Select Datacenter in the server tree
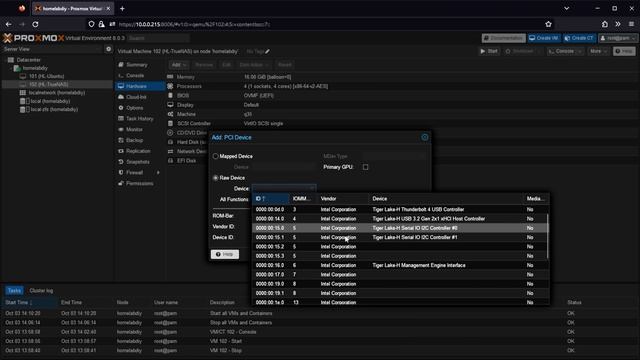The width and height of the screenshot is (640, 360). (29, 60)
